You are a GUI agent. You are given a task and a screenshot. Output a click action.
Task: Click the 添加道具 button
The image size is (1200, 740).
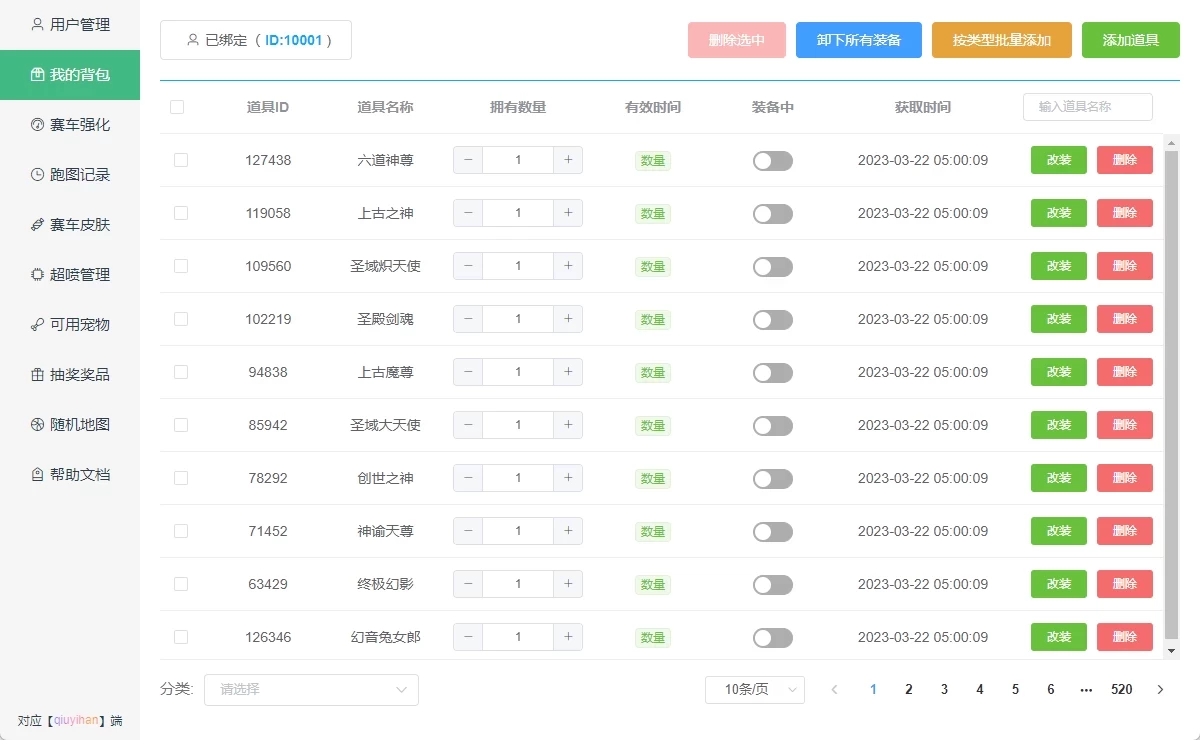pyautogui.click(x=1130, y=40)
